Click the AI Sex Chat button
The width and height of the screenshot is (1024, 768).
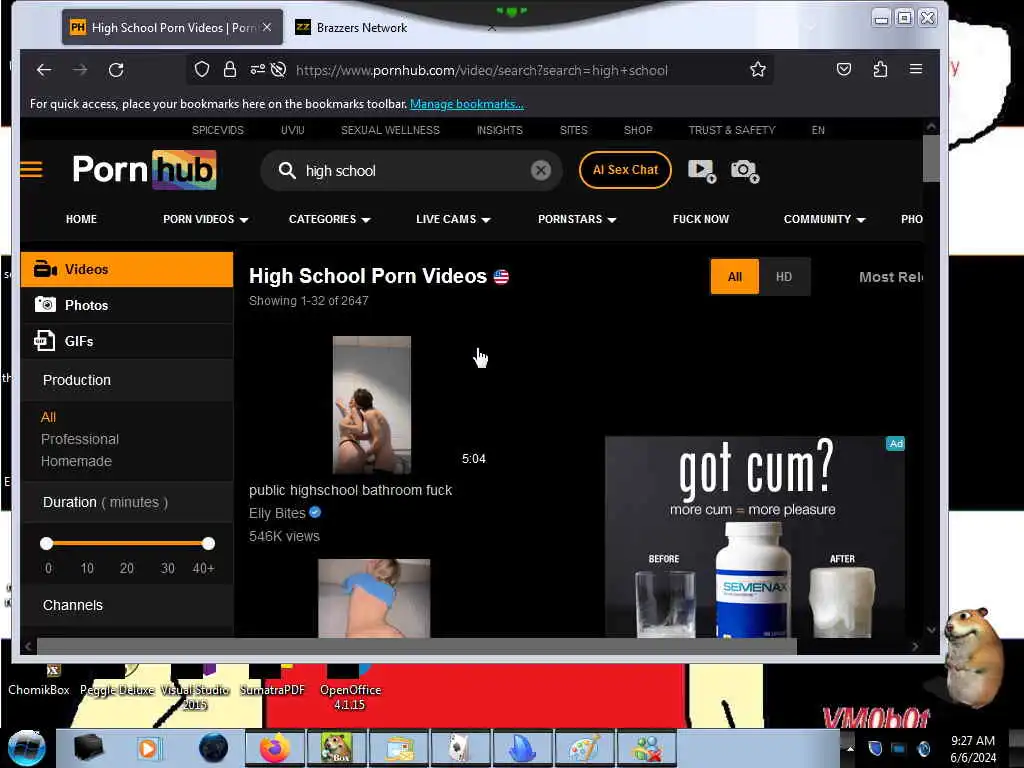pyautogui.click(x=625, y=170)
